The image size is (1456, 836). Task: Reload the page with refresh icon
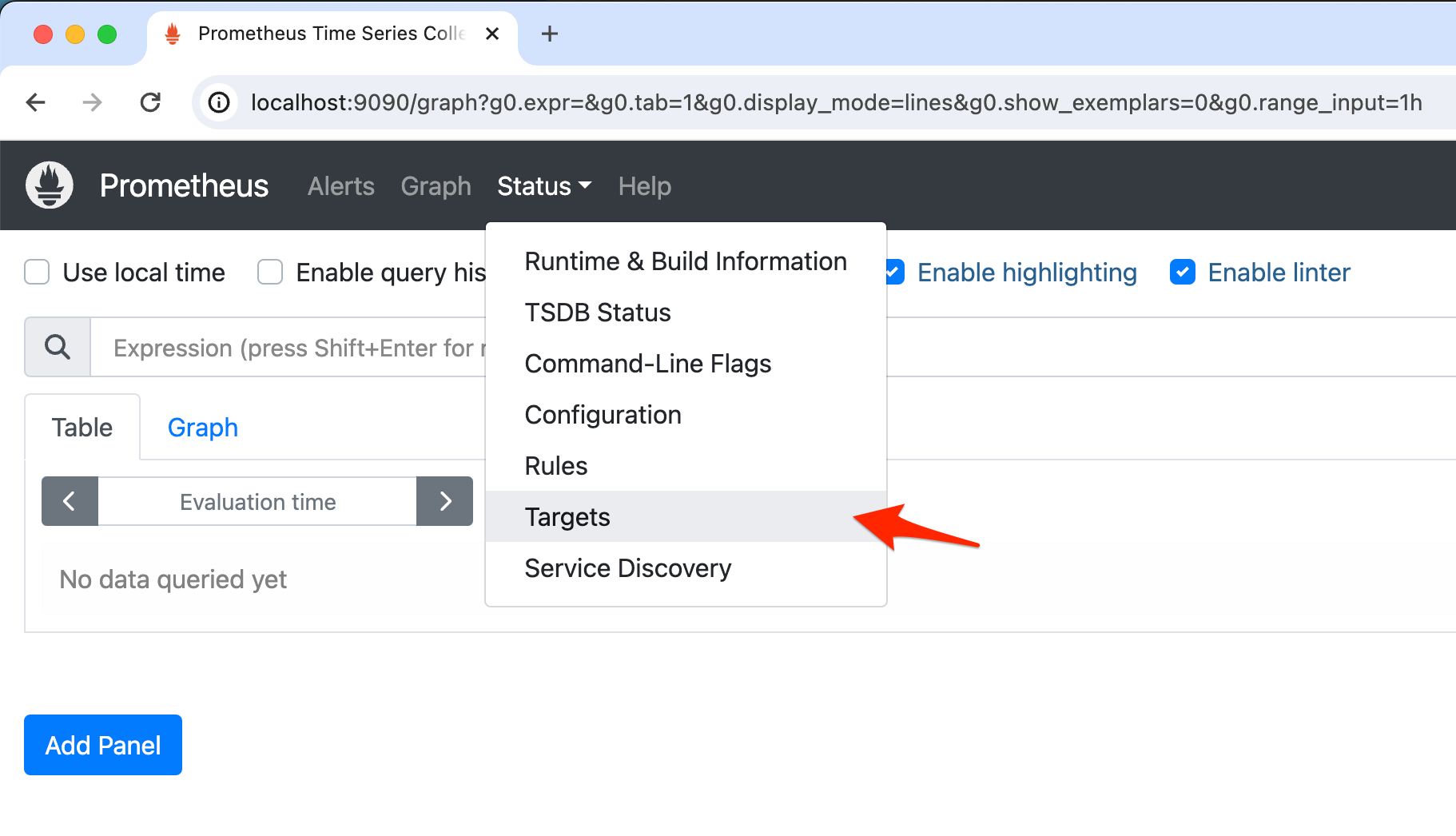click(150, 102)
